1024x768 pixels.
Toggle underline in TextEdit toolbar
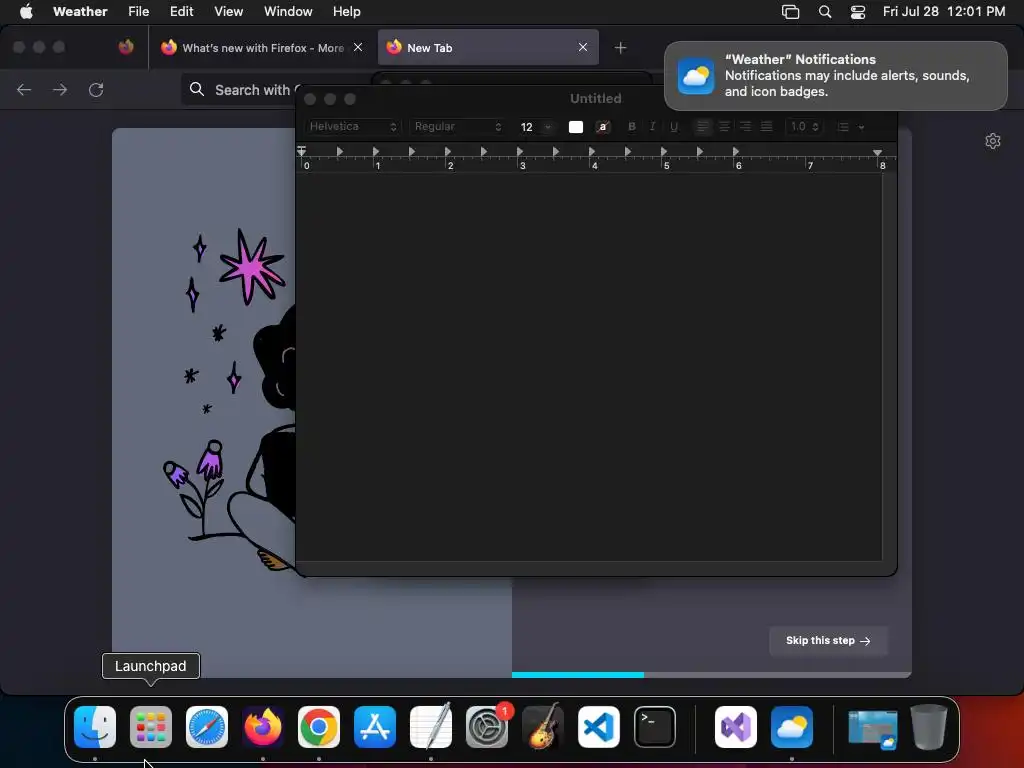tap(674, 127)
